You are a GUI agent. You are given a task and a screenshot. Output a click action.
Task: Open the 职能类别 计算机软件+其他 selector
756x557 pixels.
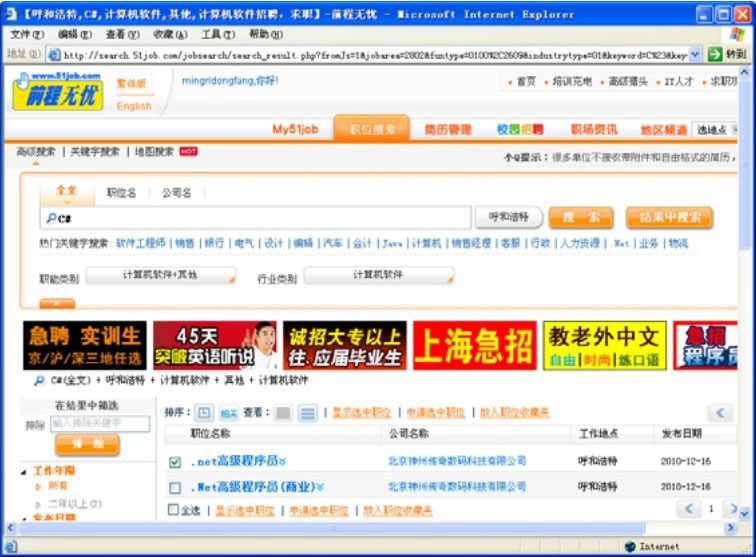coord(161,275)
